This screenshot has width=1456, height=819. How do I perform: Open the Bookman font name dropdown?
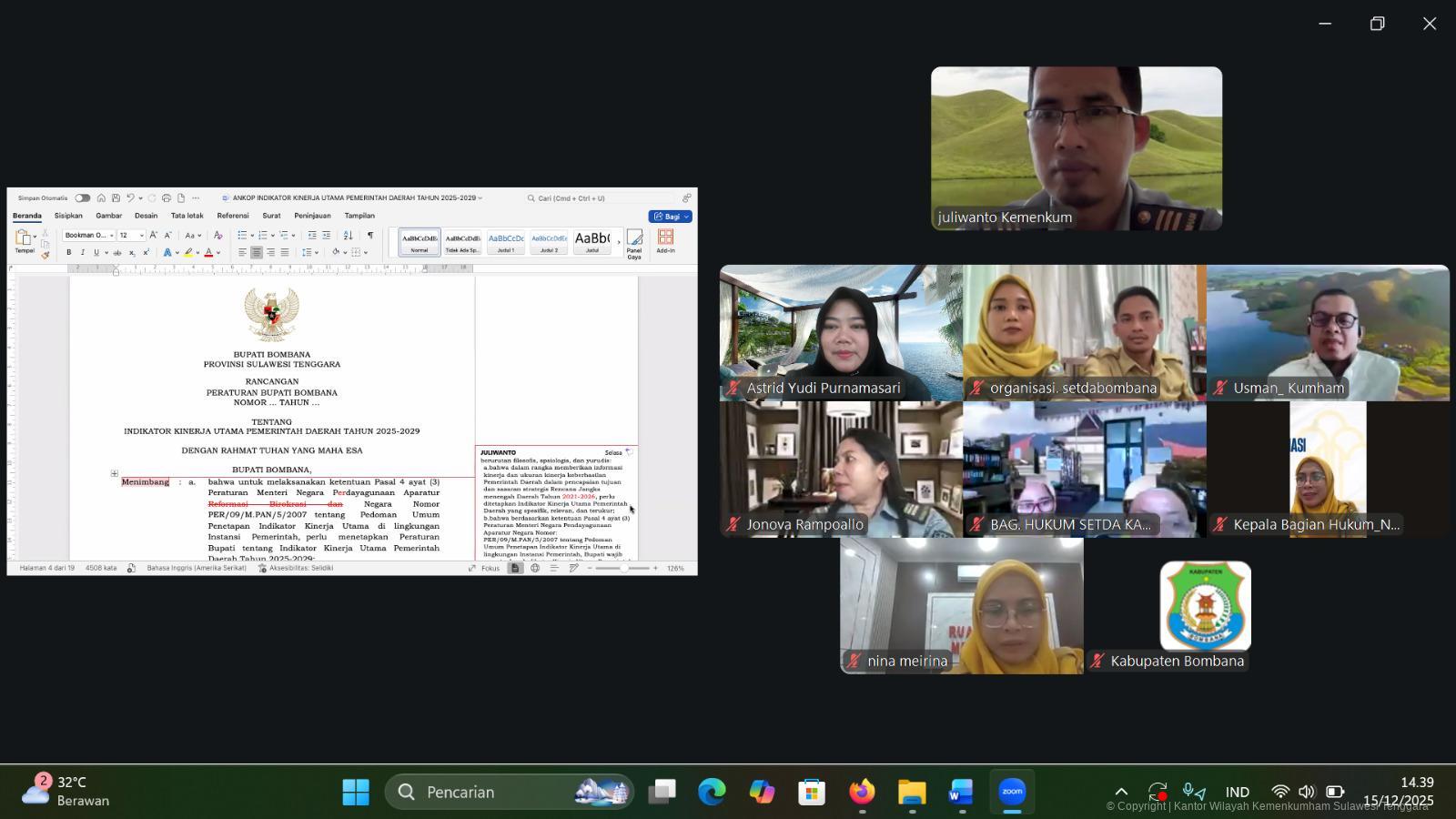[89, 236]
